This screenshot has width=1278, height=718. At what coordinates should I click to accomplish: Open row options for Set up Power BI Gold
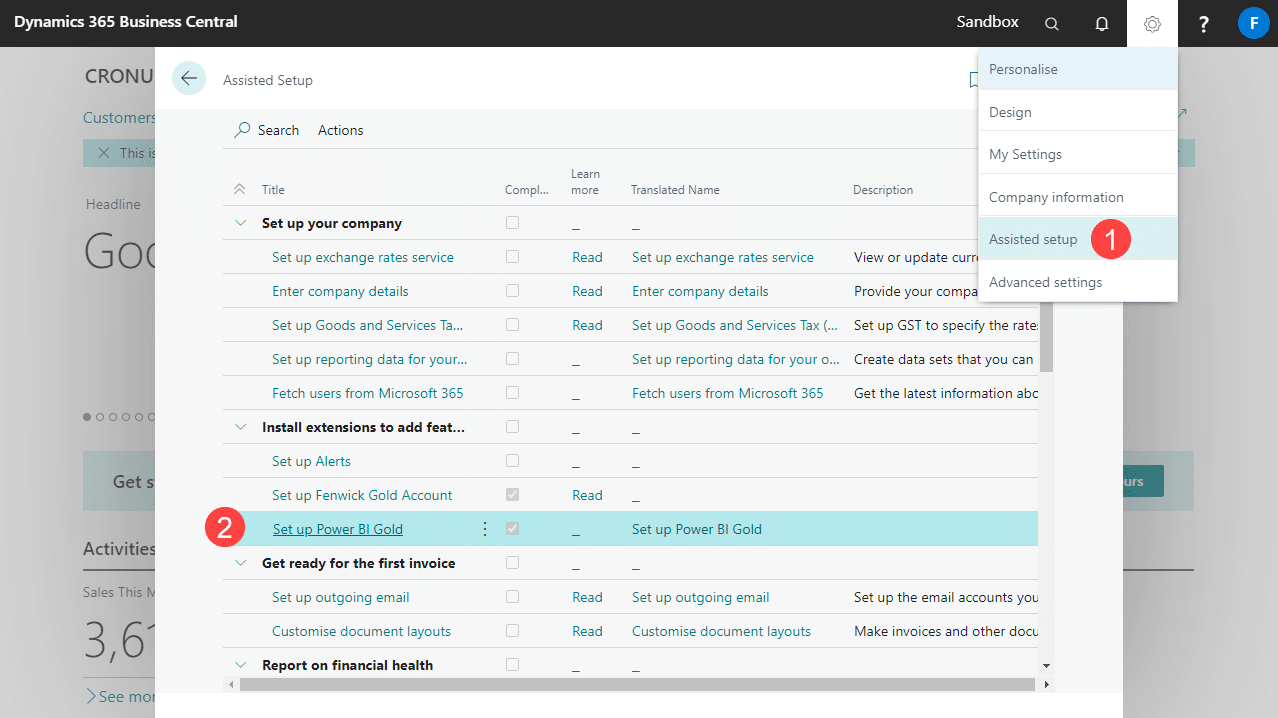[485, 529]
